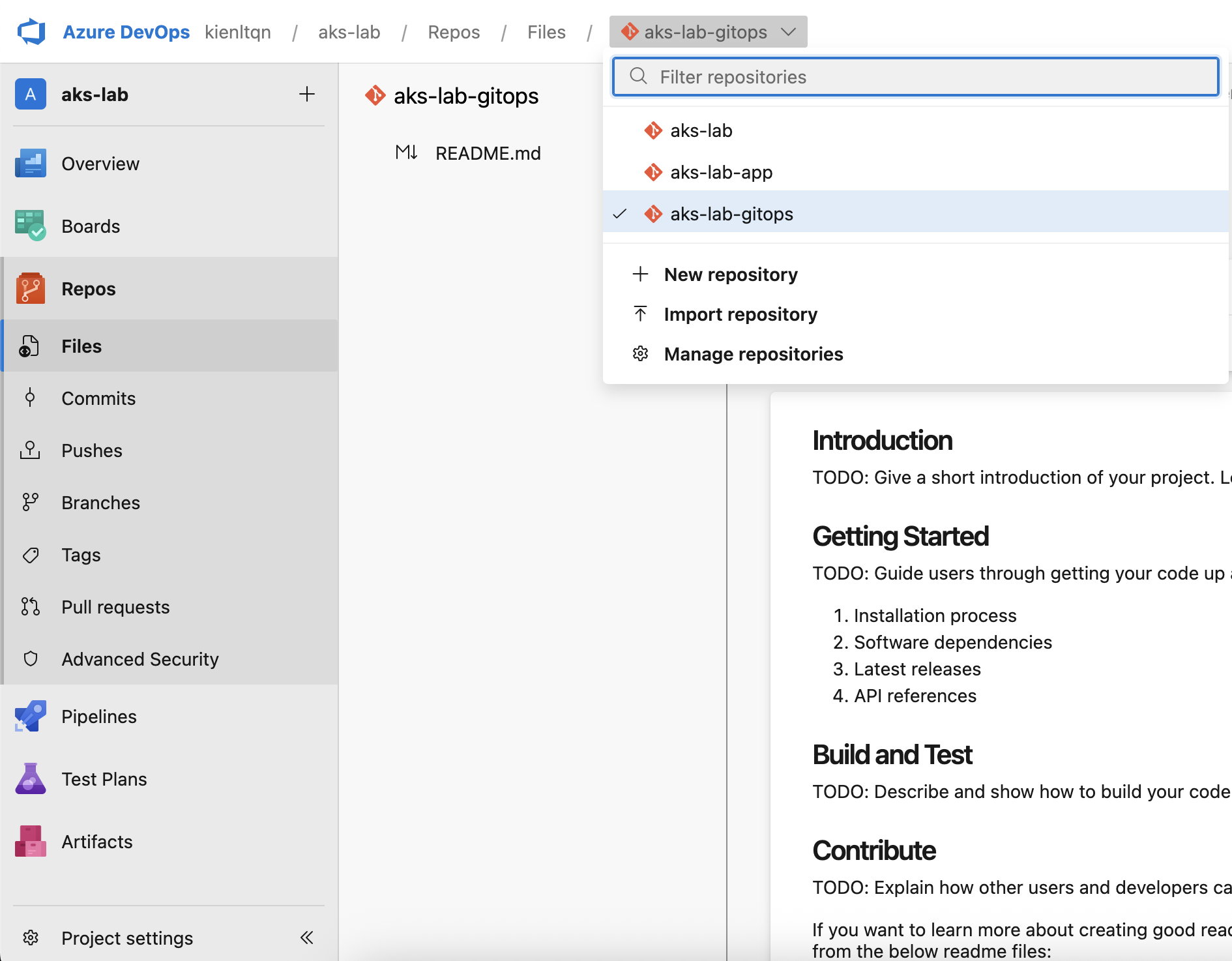This screenshot has width=1232, height=961.
Task: Open Azure DevOps home link
Action: pos(126,32)
